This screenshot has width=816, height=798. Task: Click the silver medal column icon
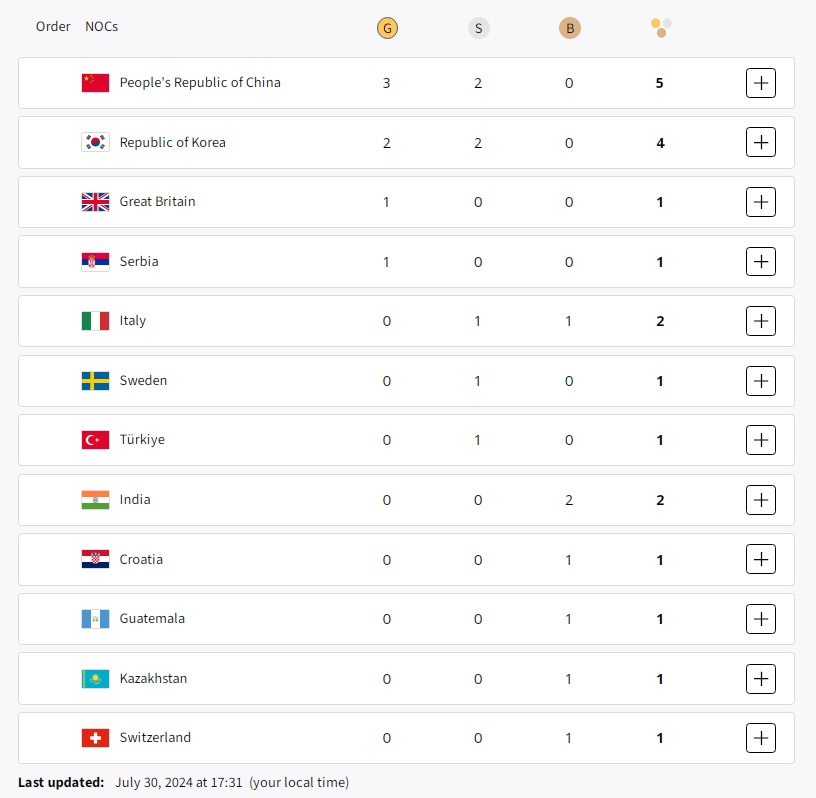coord(478,28)
